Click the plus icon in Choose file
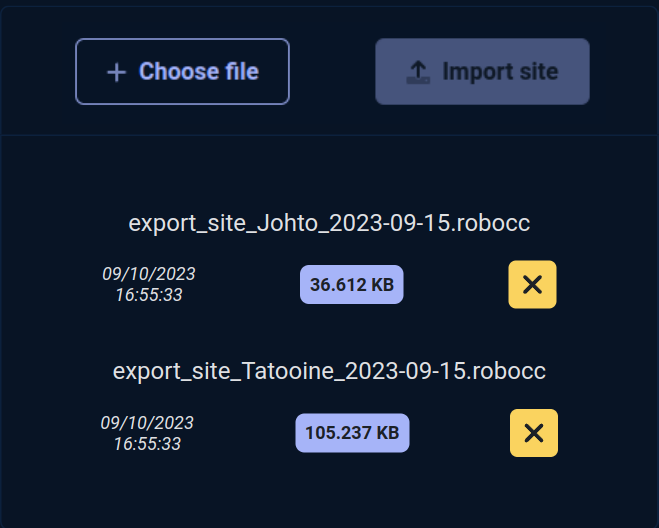This screenshot has width=659, height=528. pos(116,72)
